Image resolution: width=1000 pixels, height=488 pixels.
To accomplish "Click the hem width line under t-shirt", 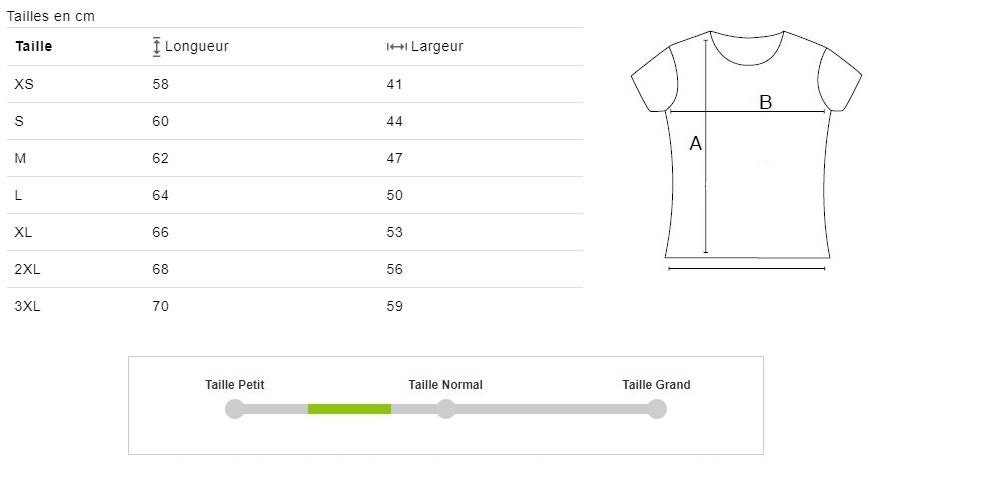I will 747,269.
